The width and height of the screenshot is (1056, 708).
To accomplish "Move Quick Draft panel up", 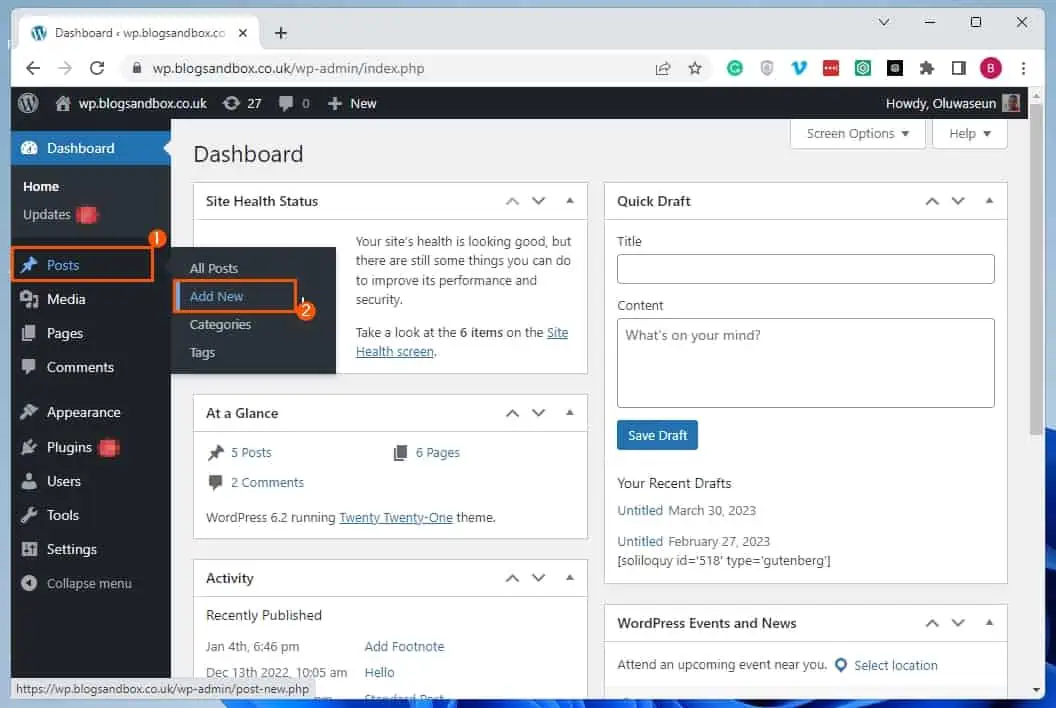I will point(932,201).
